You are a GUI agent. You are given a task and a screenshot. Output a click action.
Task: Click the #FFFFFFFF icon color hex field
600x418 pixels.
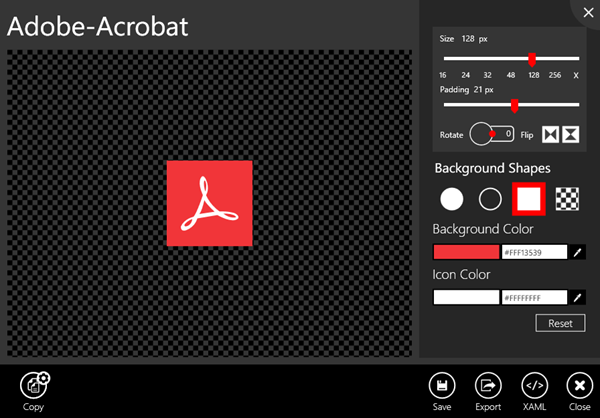[x=534, y=297]
